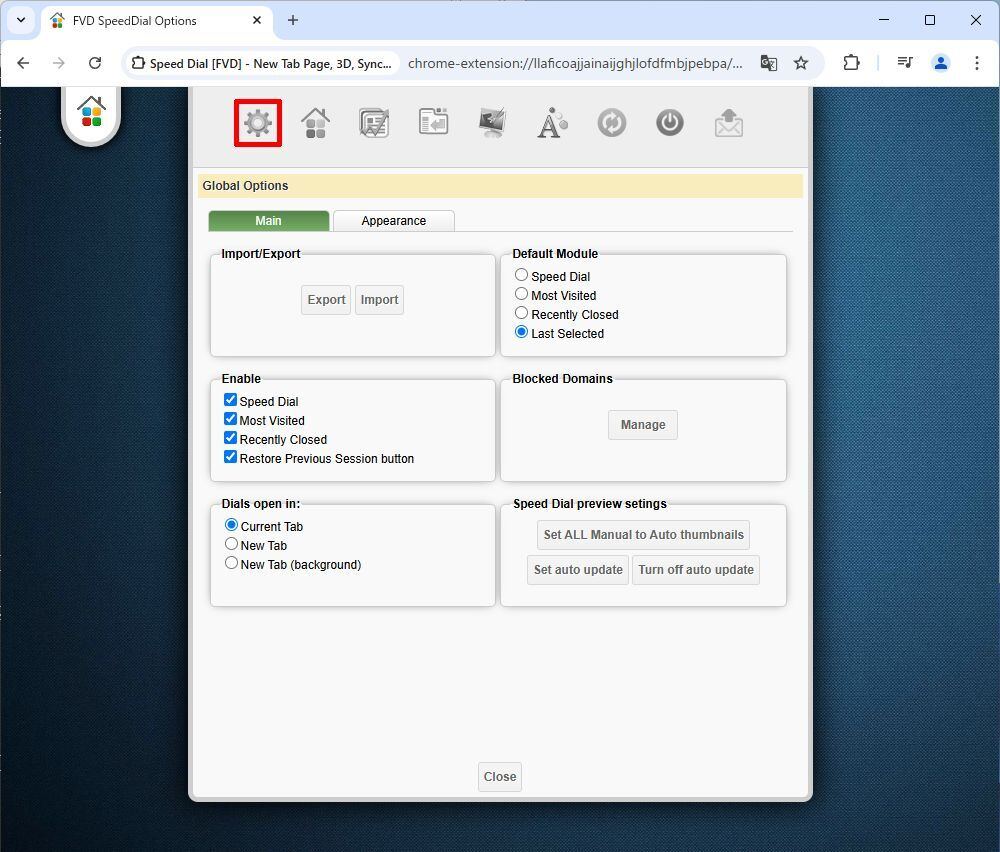
Task: Manage blocked domains
Action: [643, 425]
